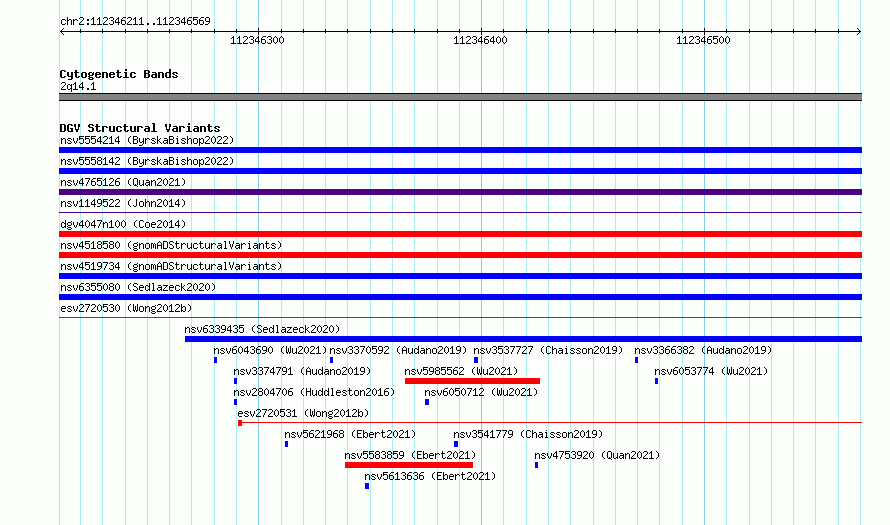
Task: Click the blue bar under nsv5558142
Action: pos(460,171)
